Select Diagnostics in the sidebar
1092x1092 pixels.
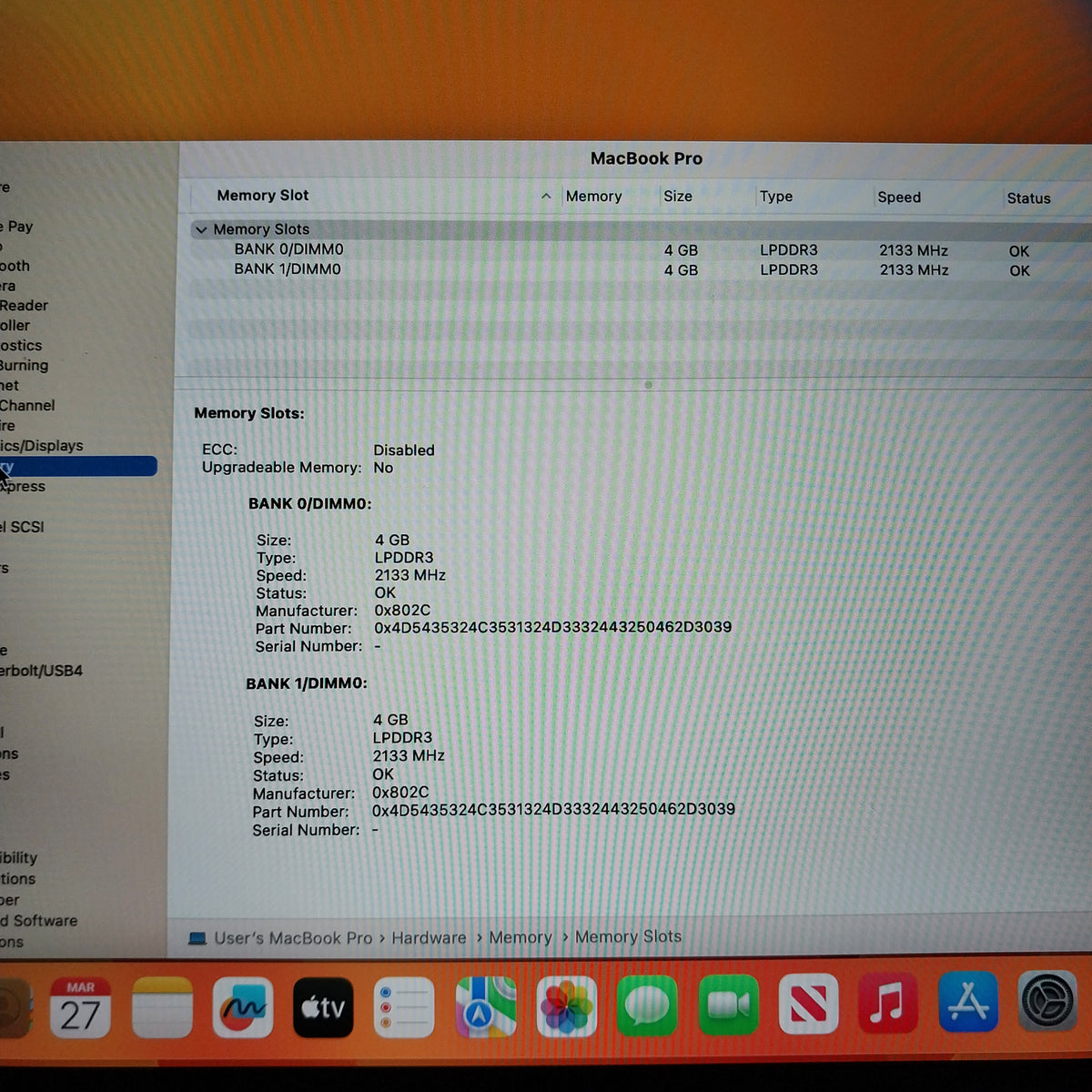tap(22, 346)
